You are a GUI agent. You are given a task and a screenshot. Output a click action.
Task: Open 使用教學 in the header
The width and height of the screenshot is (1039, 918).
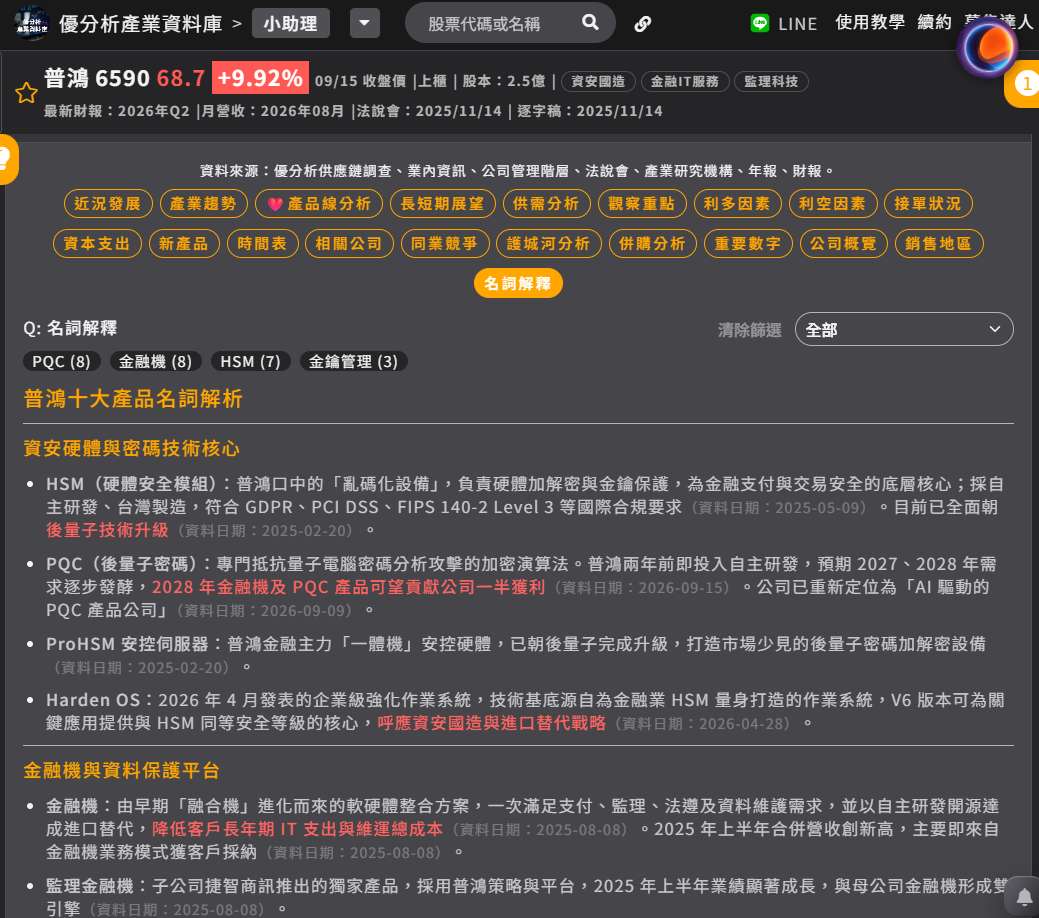869,22
